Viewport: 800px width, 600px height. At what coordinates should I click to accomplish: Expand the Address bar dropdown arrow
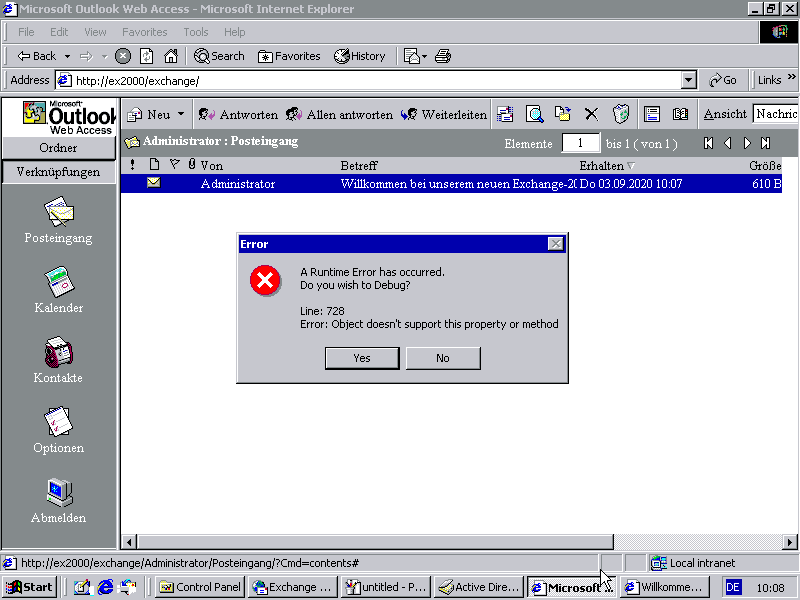pos(688,80)
